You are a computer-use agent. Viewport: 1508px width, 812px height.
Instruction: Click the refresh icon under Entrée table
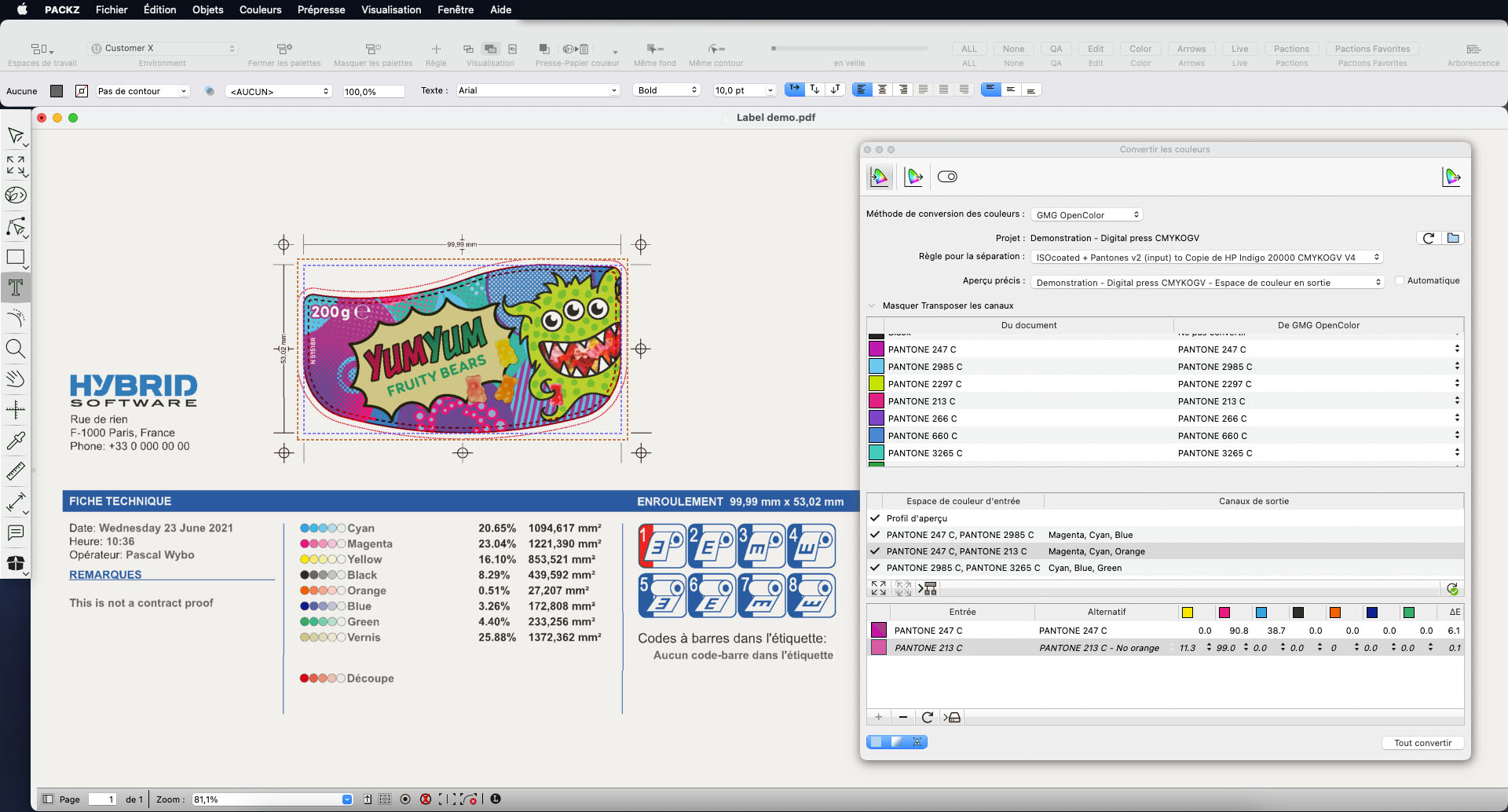[x=928, y=717]
